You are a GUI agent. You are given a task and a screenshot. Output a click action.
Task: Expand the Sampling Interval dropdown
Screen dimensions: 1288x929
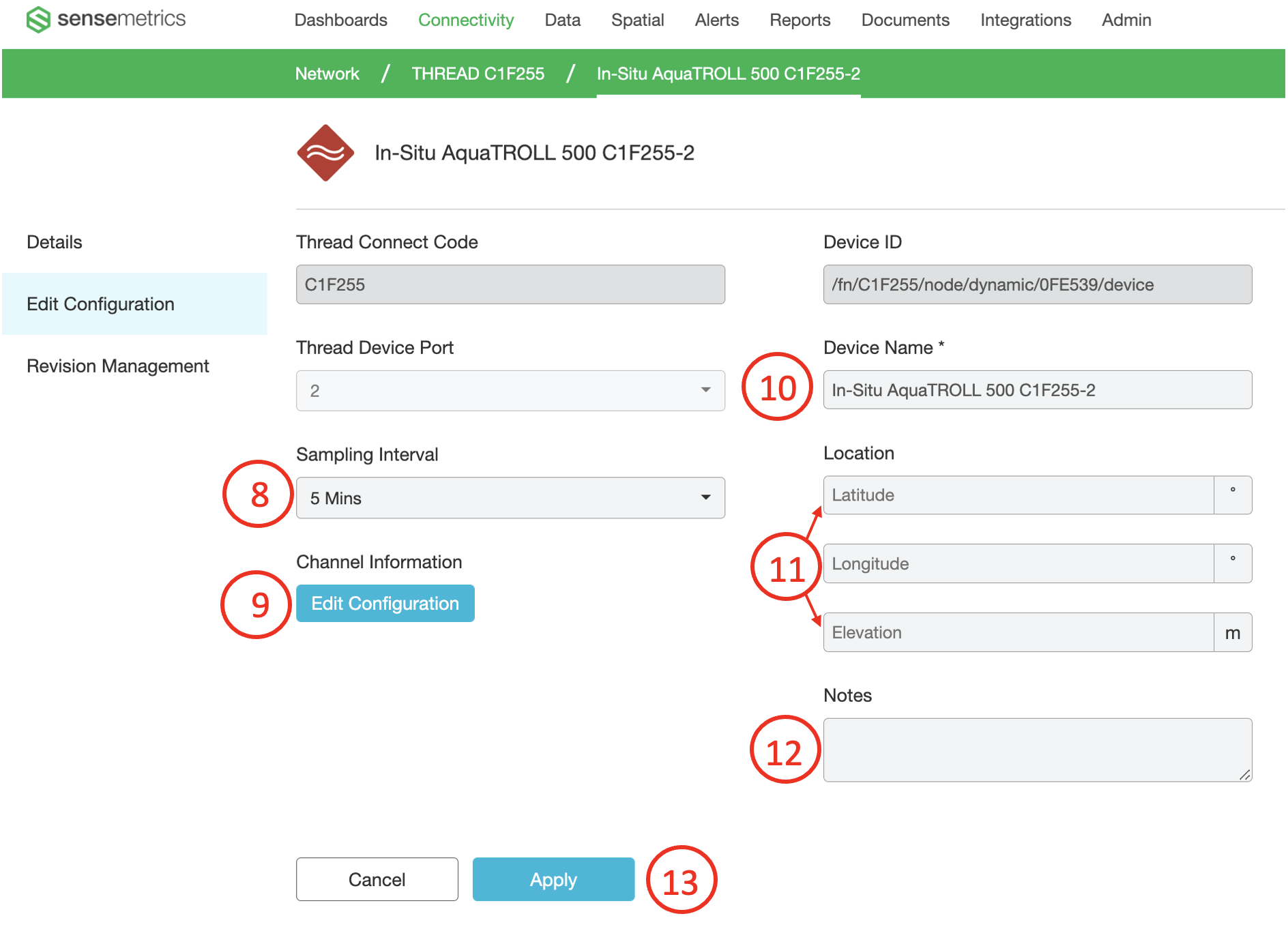click(510, 498)
